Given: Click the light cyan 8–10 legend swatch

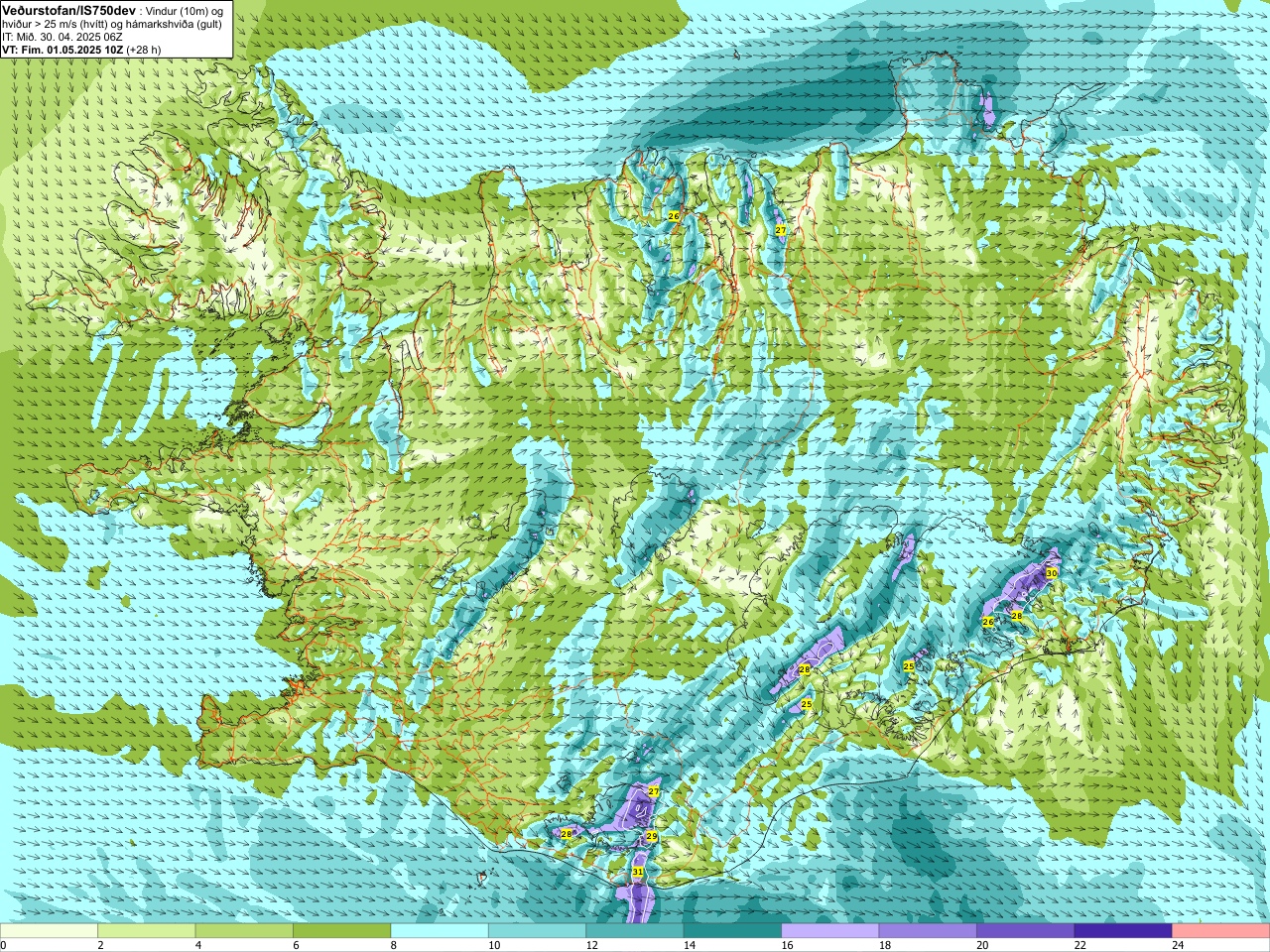Looking at the screenshot, I should [x=440, y=931].
